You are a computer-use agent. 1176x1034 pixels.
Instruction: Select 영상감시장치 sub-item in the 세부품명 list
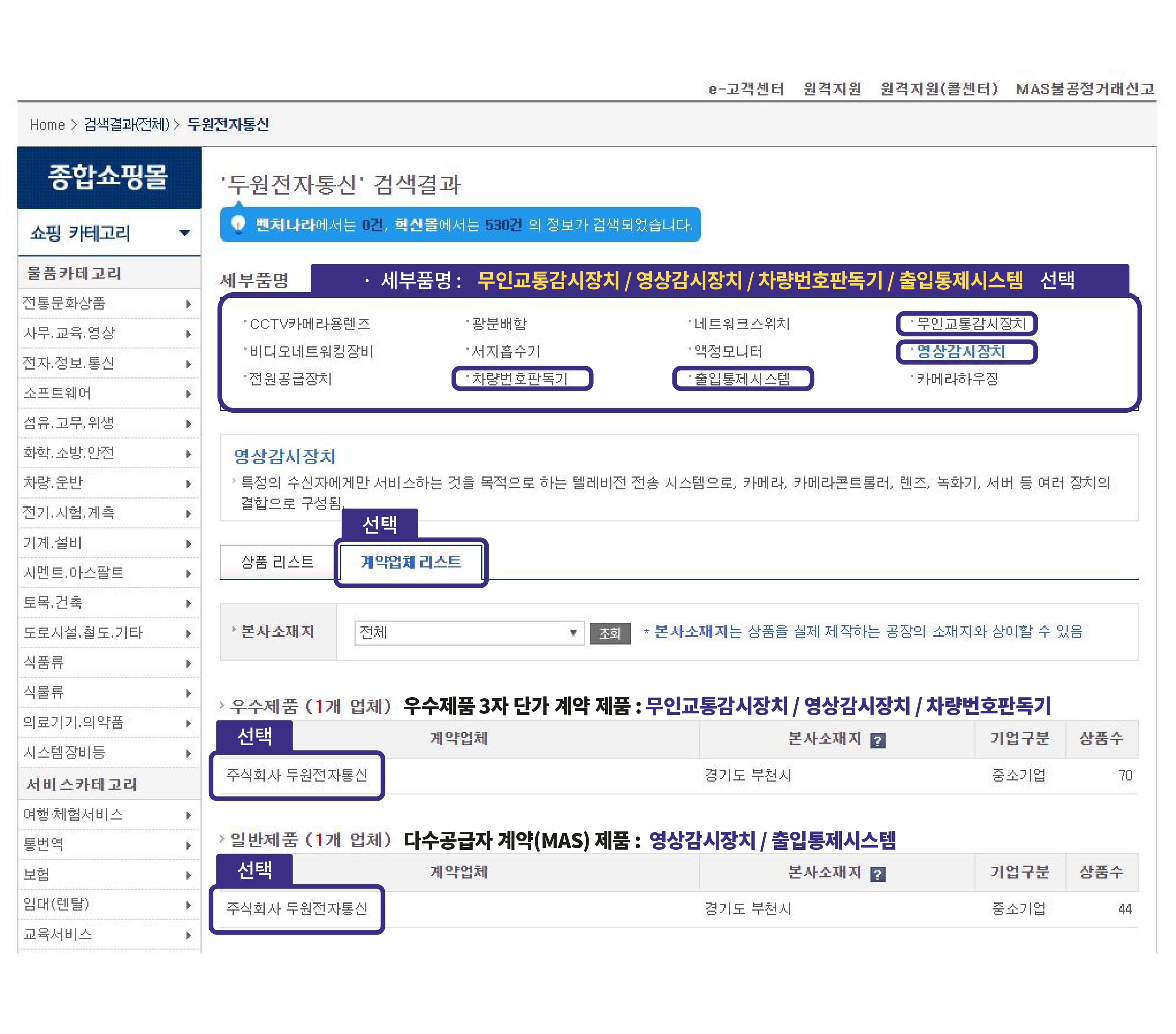pyautogui.click(x=960, y=352)
